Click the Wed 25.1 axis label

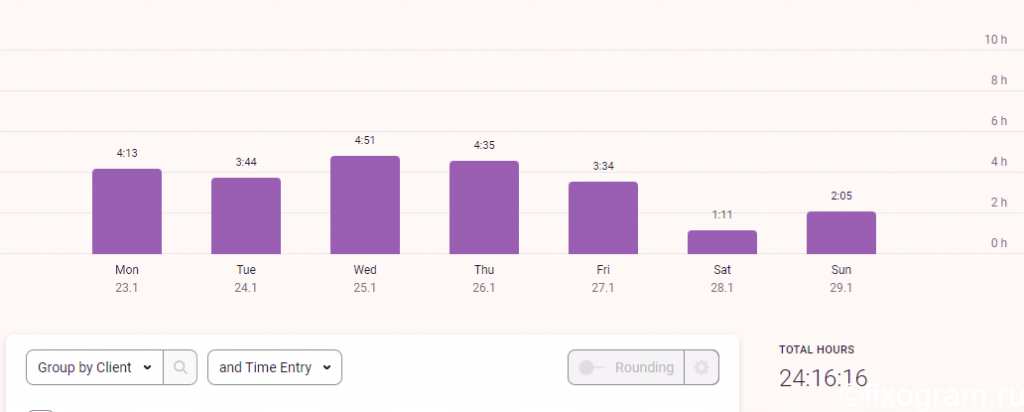365,279
